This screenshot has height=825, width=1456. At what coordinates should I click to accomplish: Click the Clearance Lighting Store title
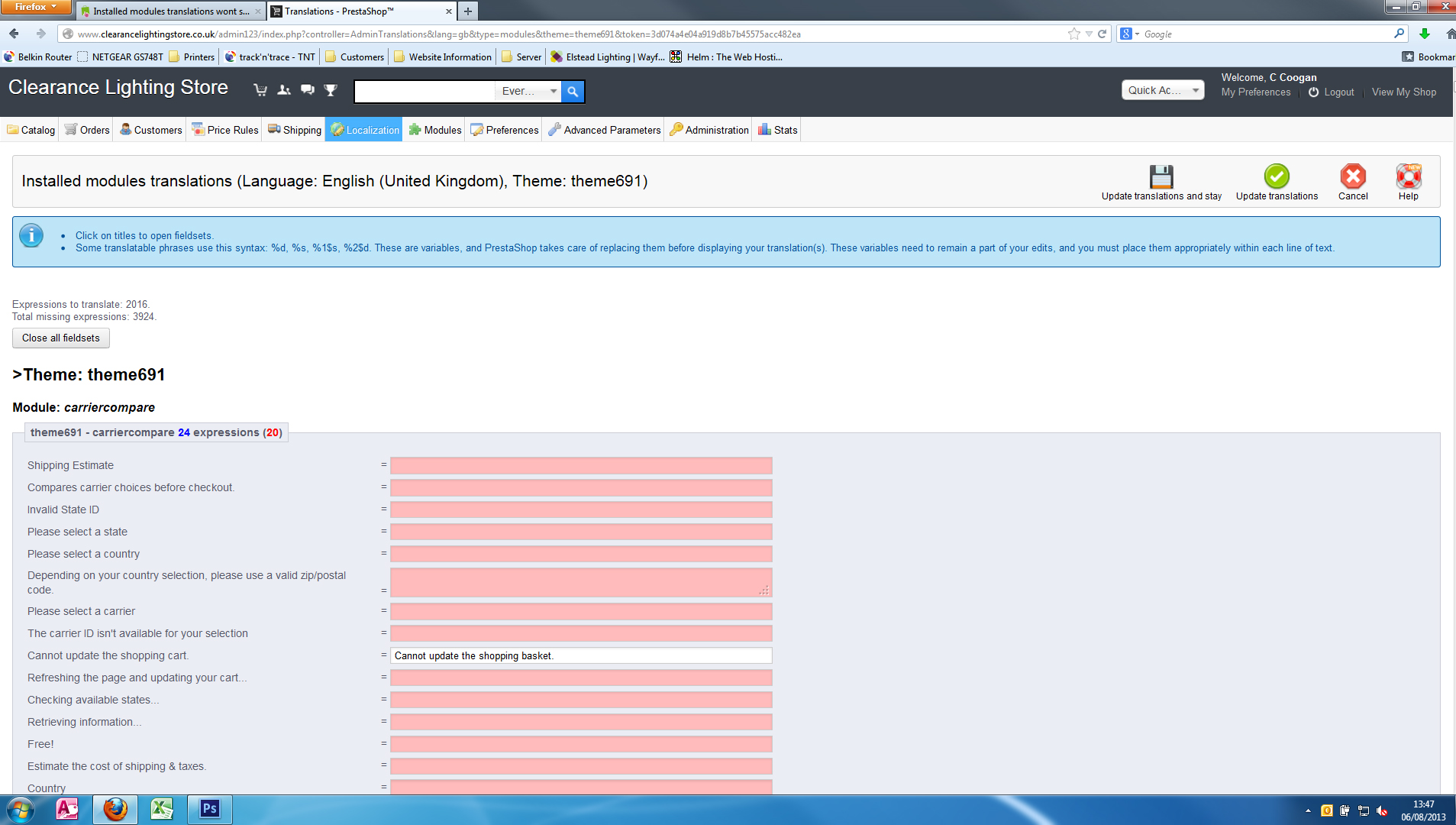pos(118,88)
